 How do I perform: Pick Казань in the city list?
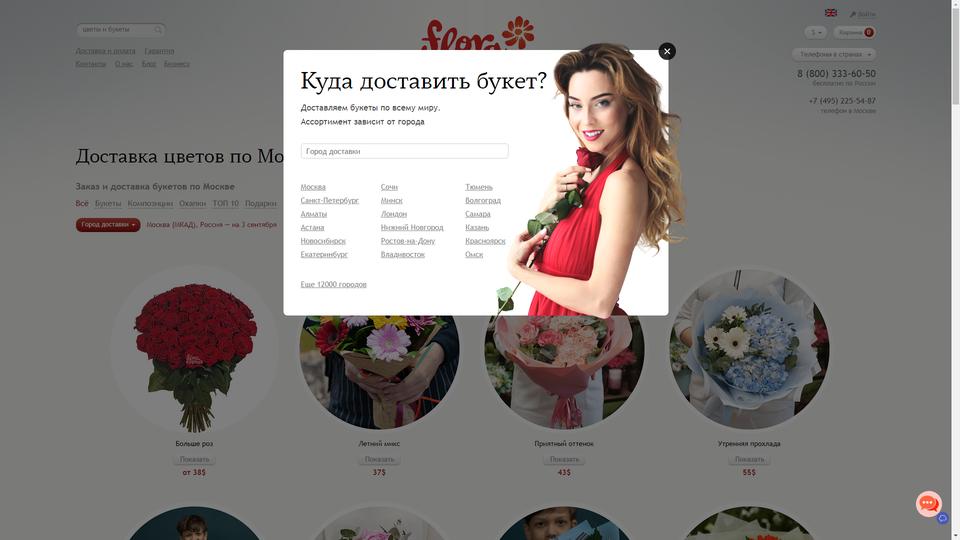[x=477, y=228]
